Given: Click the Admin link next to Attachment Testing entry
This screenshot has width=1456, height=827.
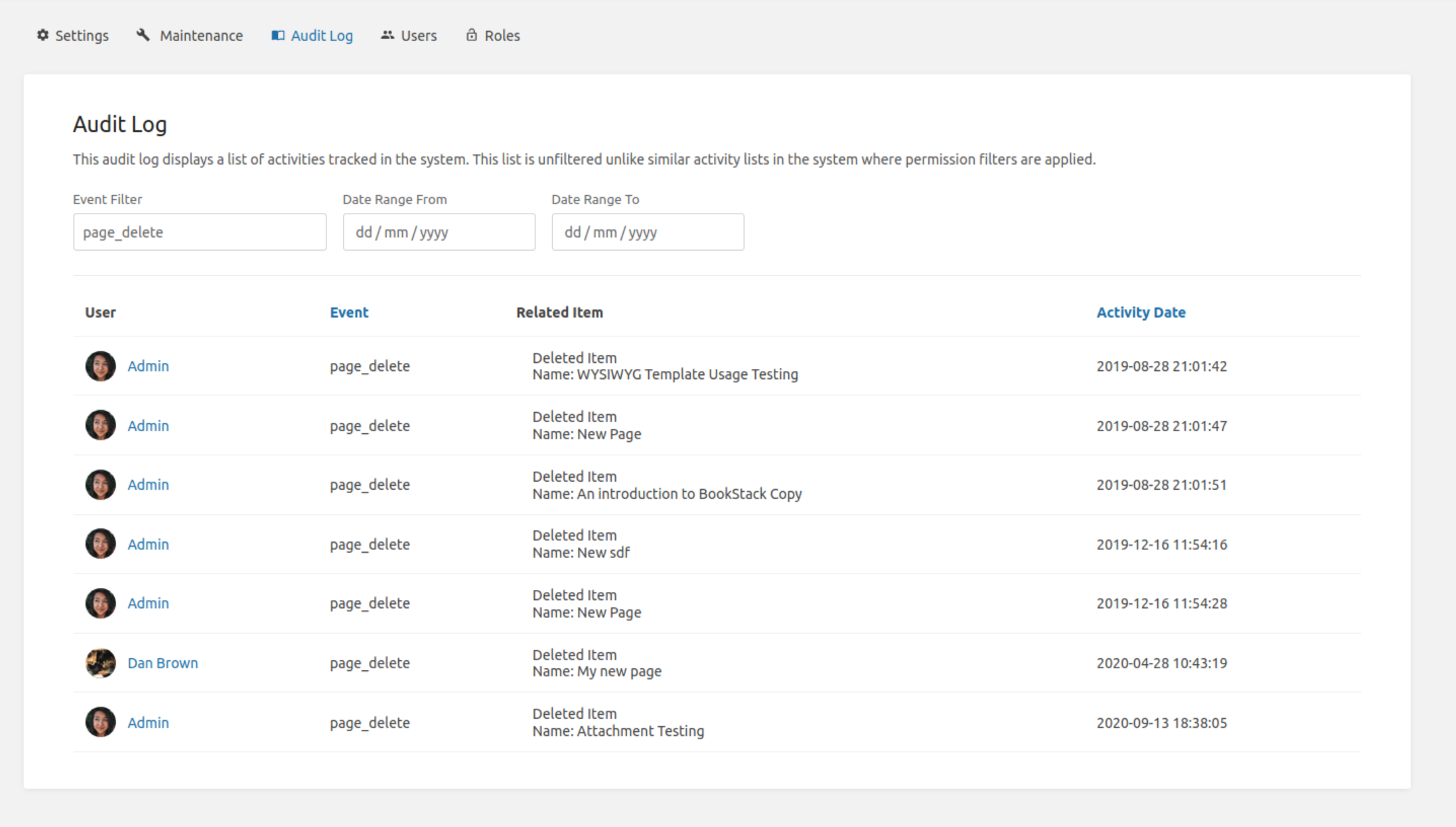Looking at the screenshot, I should tap(148, 722).
